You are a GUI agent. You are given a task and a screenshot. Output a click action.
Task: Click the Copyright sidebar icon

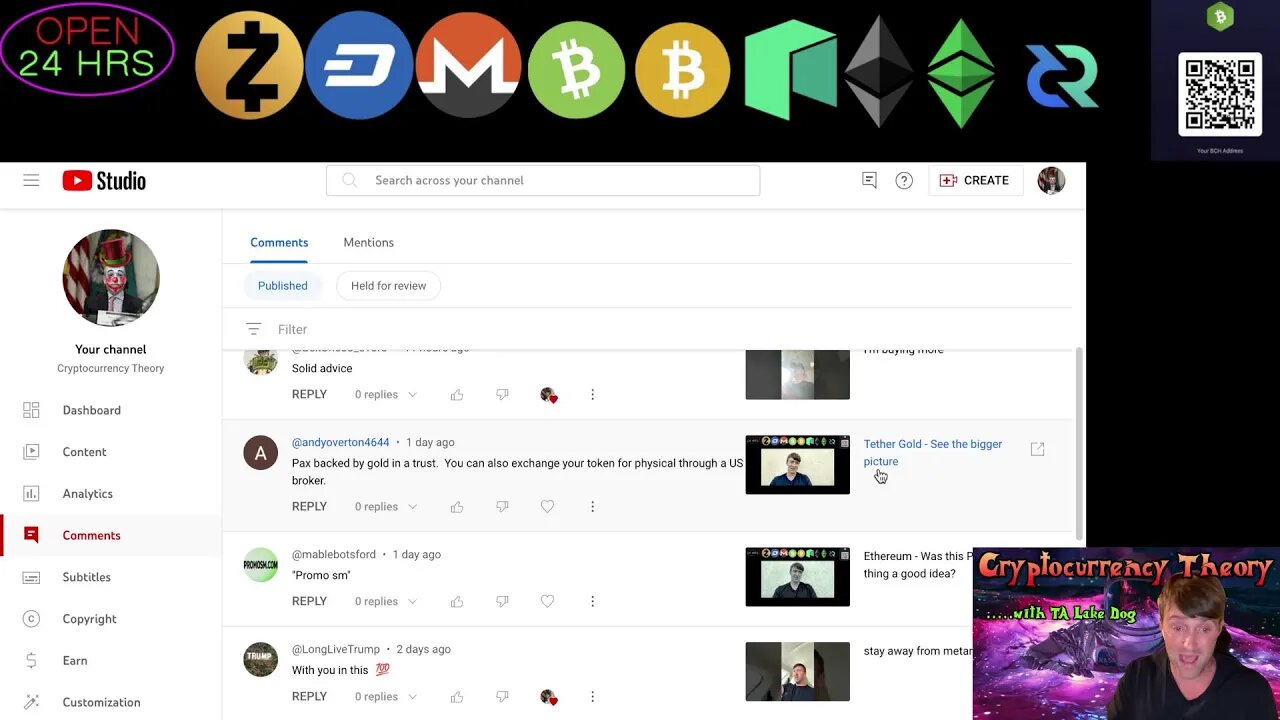coord(31,619)
